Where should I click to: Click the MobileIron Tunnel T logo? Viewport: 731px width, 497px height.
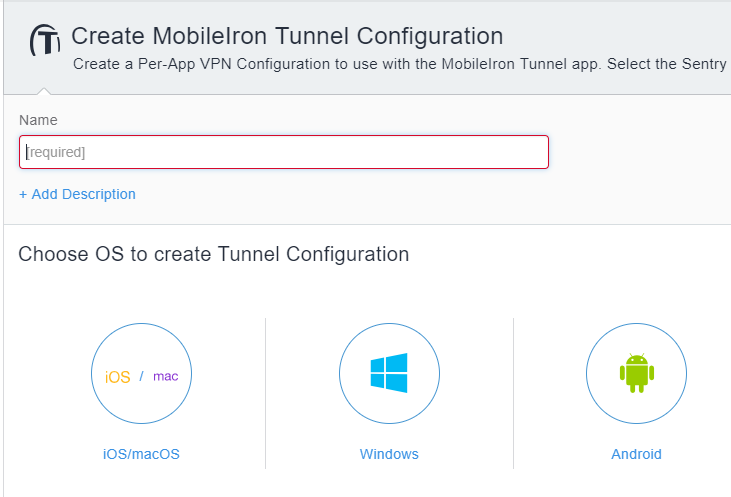(x=45, y=40)
